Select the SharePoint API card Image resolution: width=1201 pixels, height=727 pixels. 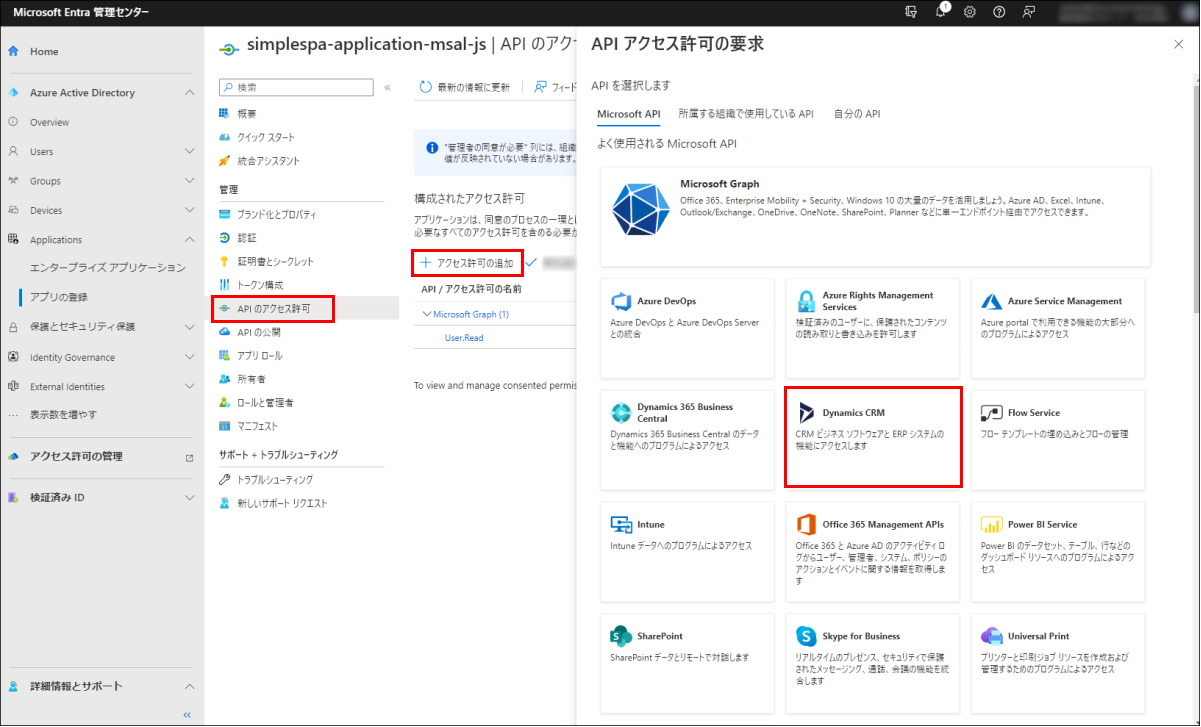688,664
